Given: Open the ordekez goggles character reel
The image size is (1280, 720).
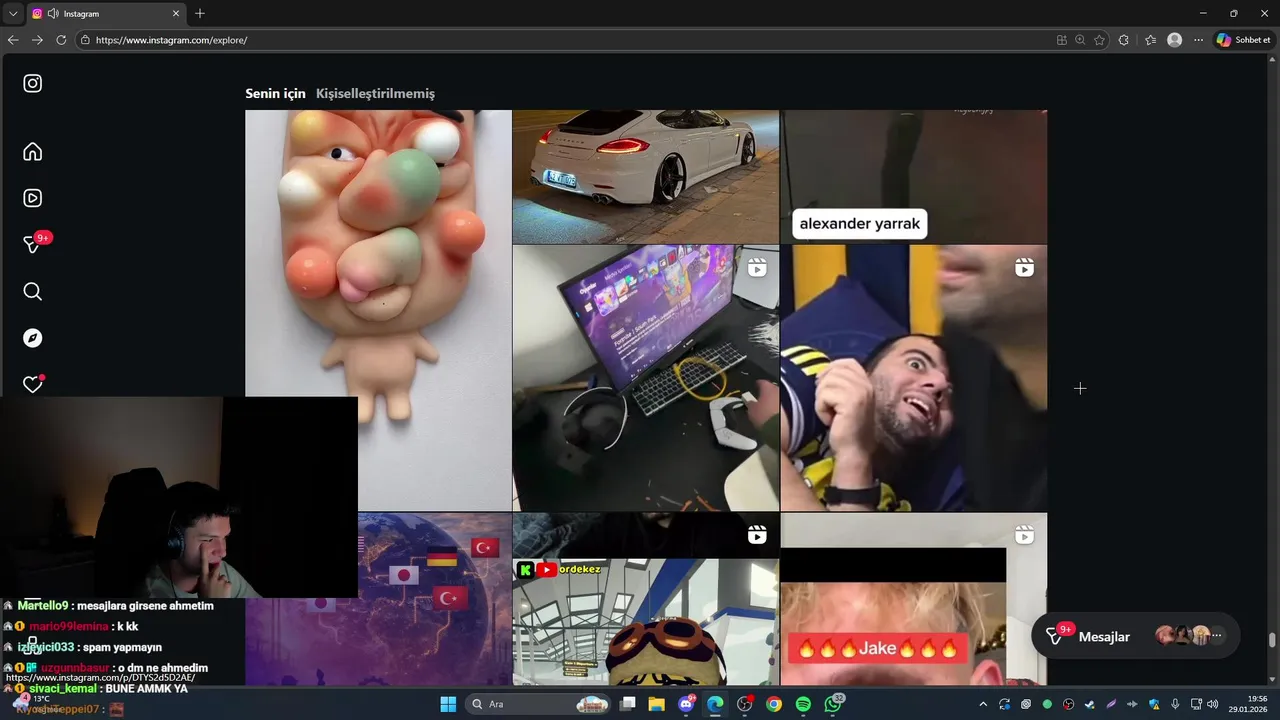Looking at the screenshot, I should click(x=646, y=600).
